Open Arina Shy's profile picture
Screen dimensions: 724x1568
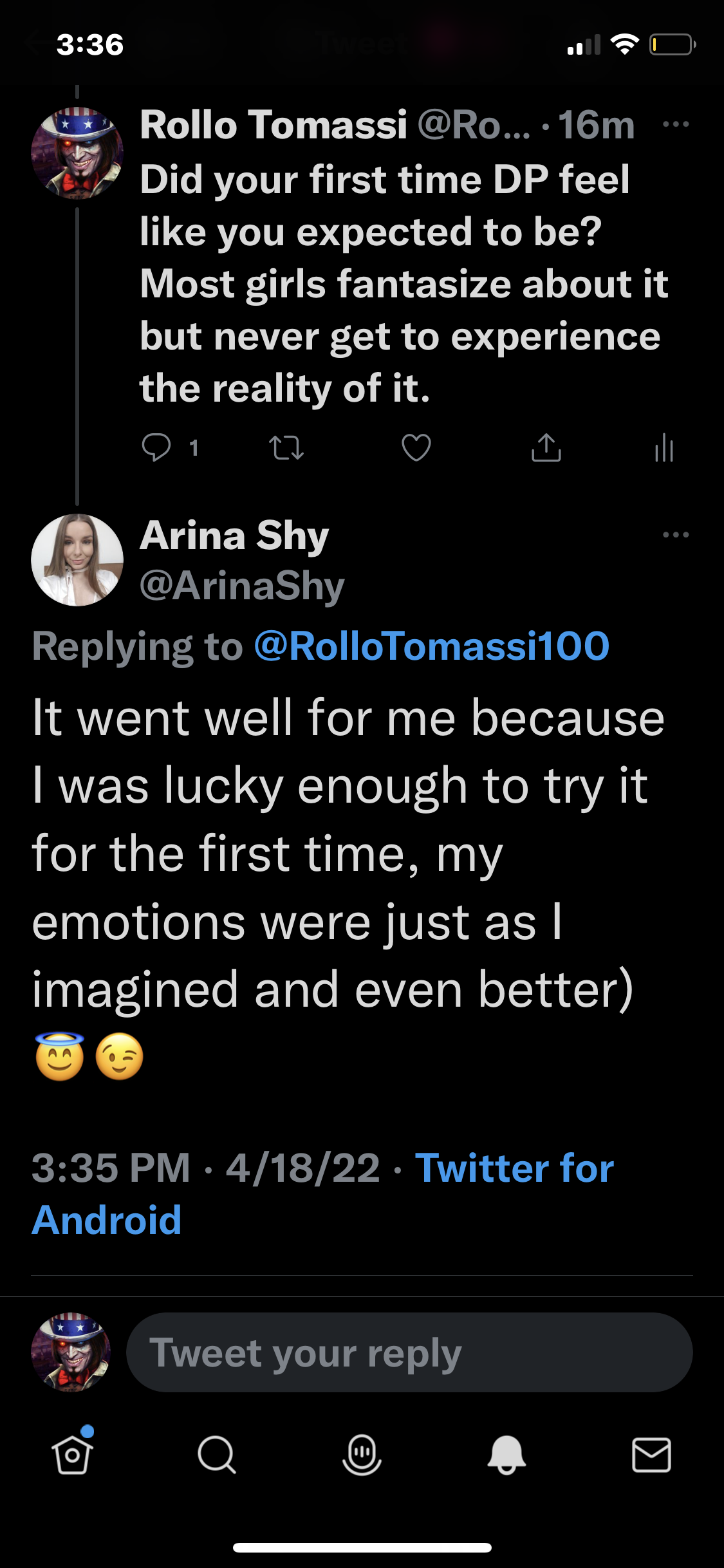tap(77, 560)
